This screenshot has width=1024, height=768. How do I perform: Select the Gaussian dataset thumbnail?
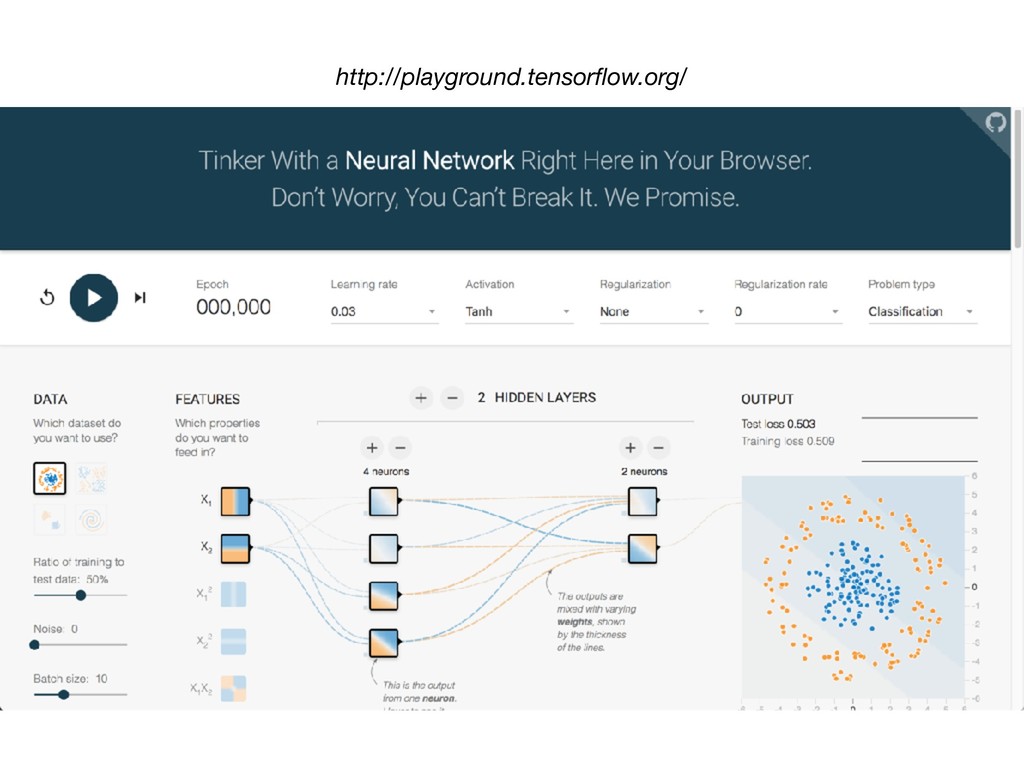coord(50,520)
